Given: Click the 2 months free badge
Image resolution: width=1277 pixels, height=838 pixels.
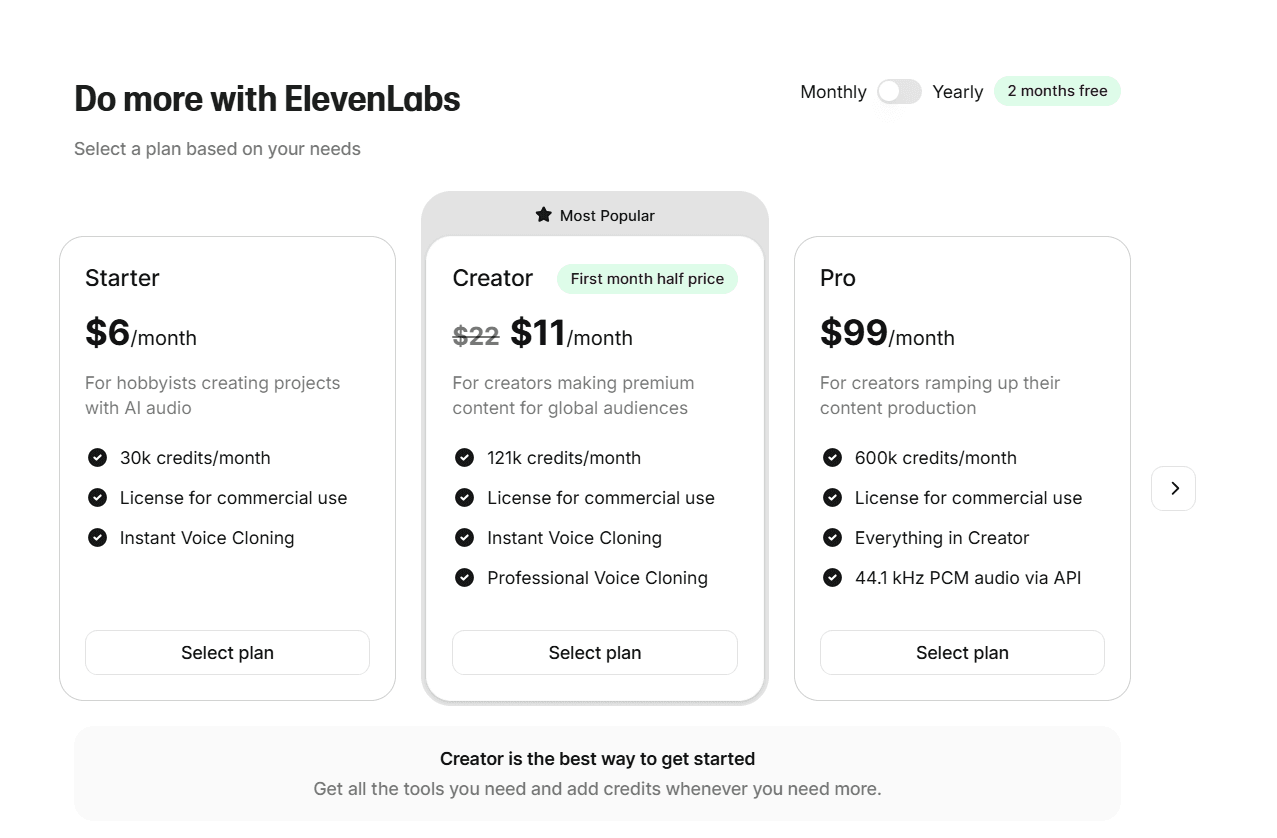Looking at the screenshot, I should point(1057,91).
